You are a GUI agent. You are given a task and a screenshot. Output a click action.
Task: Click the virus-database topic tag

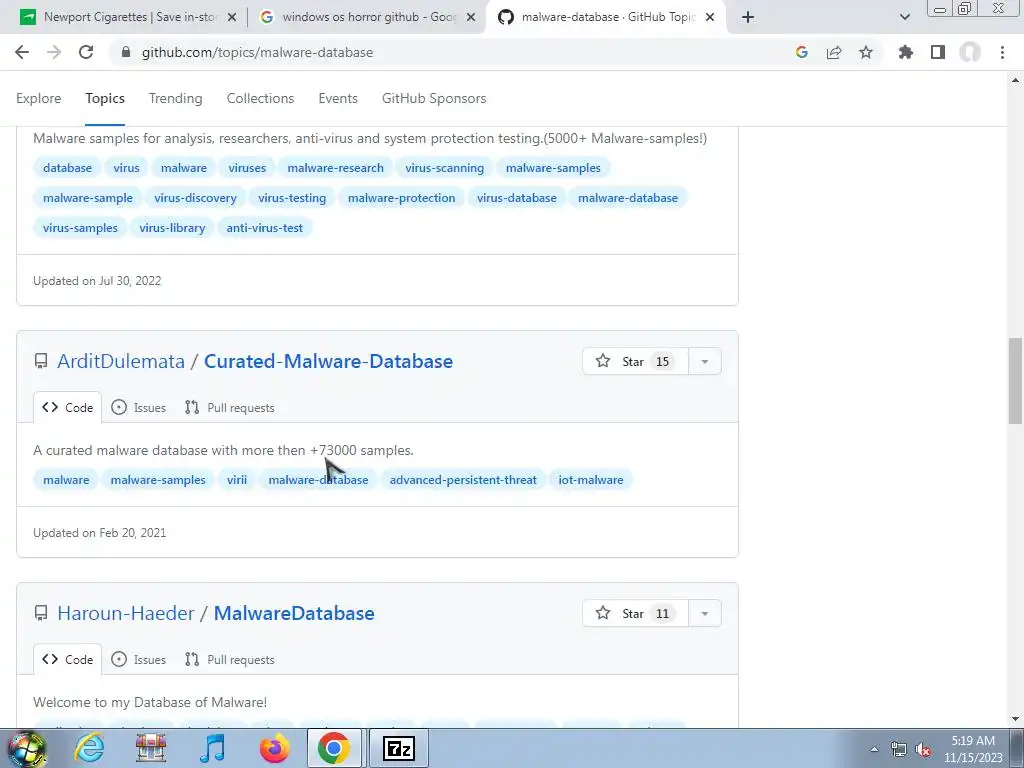tap(517, 198)
